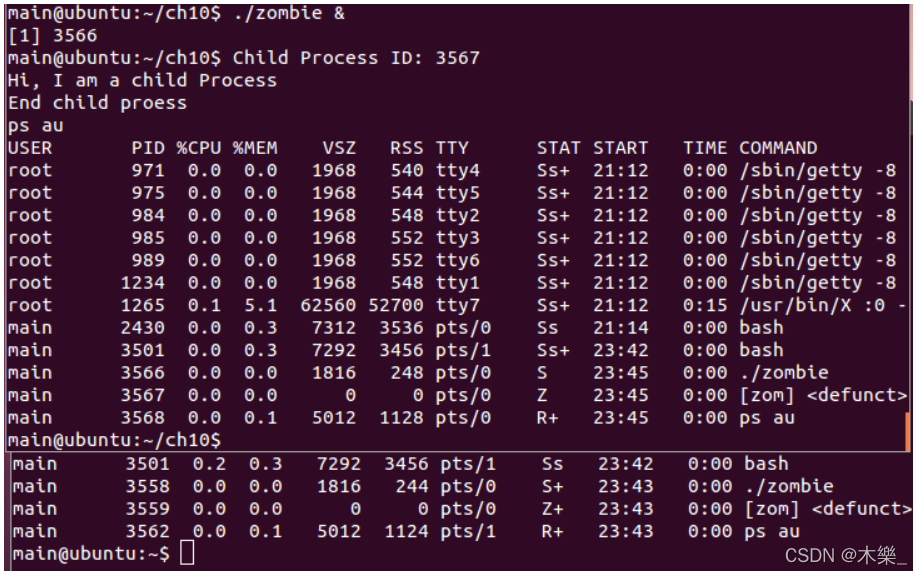Click PID 3562 in lower terminal
This screenshot has height=575, width=923.
pos(147,531)
